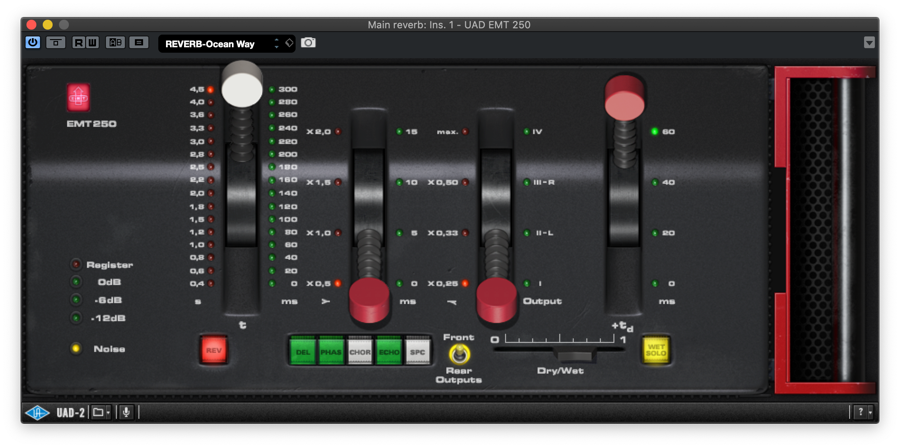Select the CHOR program button
The width and height of the screenshot is (900, 448).
coord(360,350)
